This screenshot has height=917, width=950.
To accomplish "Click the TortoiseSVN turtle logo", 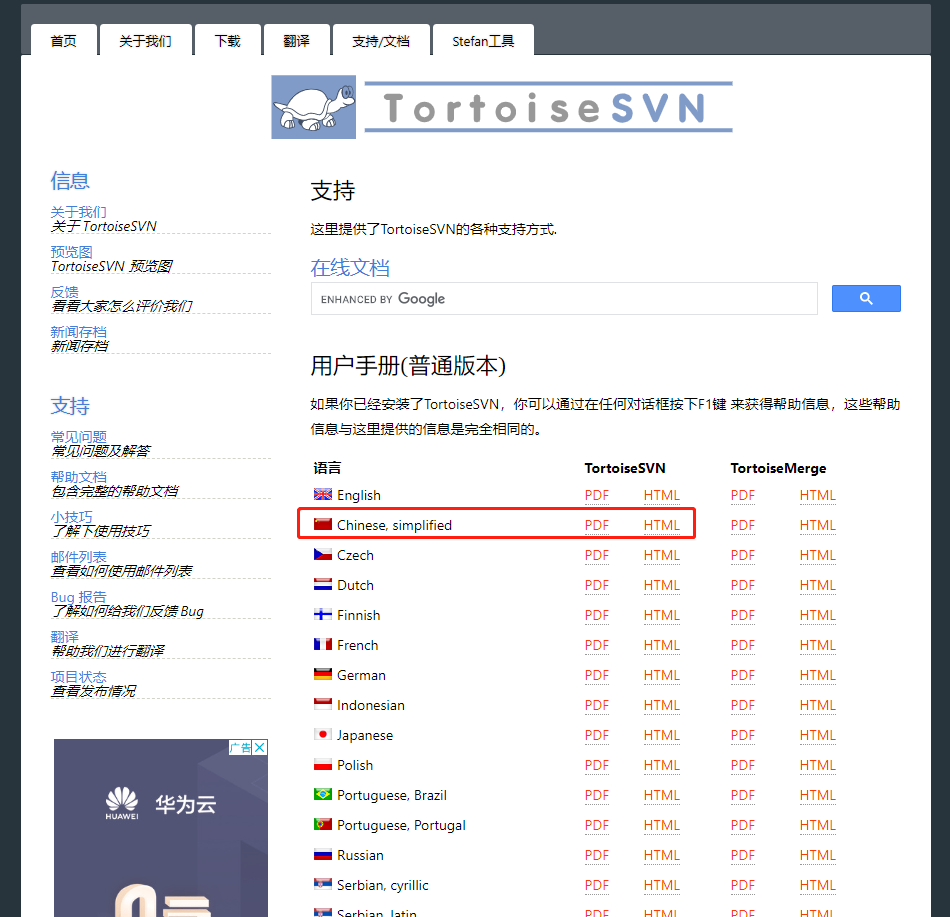I will coord(313,105).
